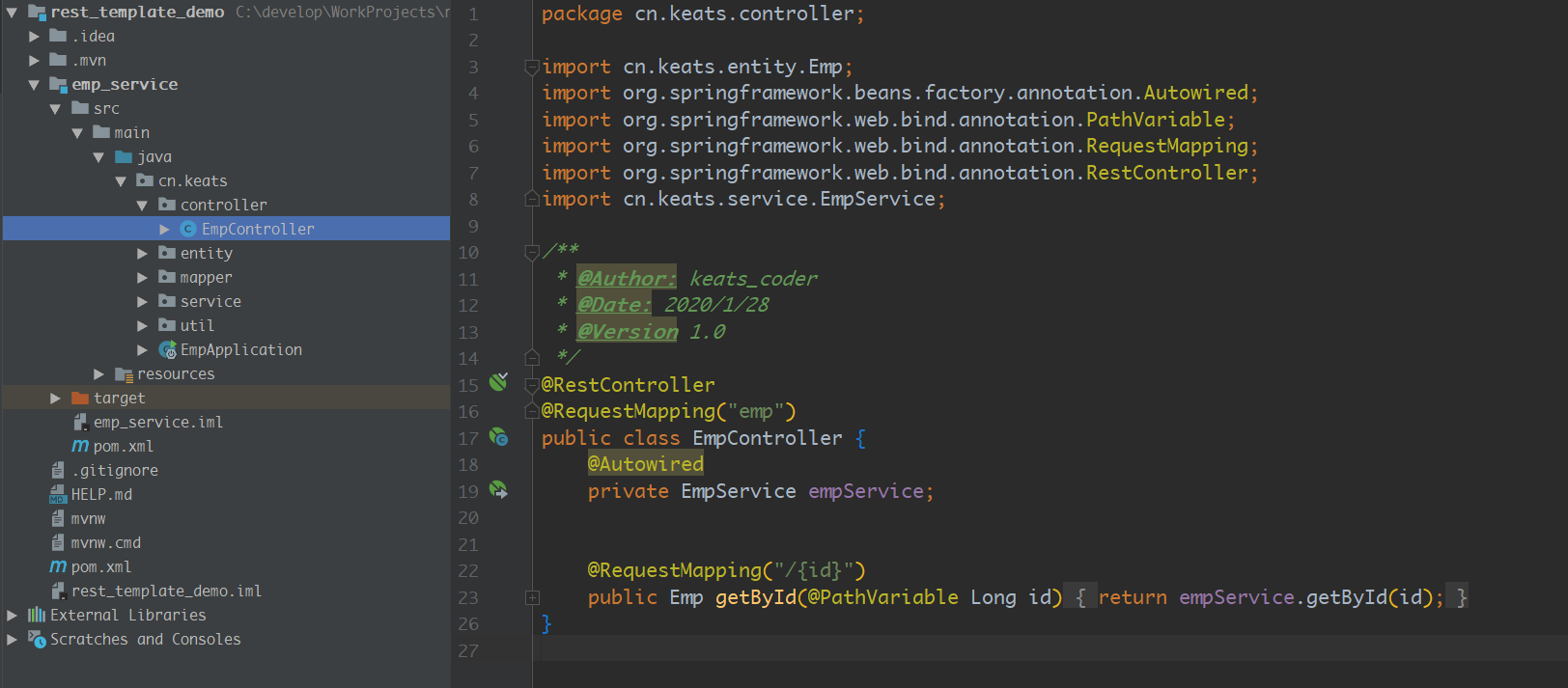The width and height of the screenshot is (1568, 688).
Task: Expand the EmpController node arrow
Action: (x=164, y=229)
